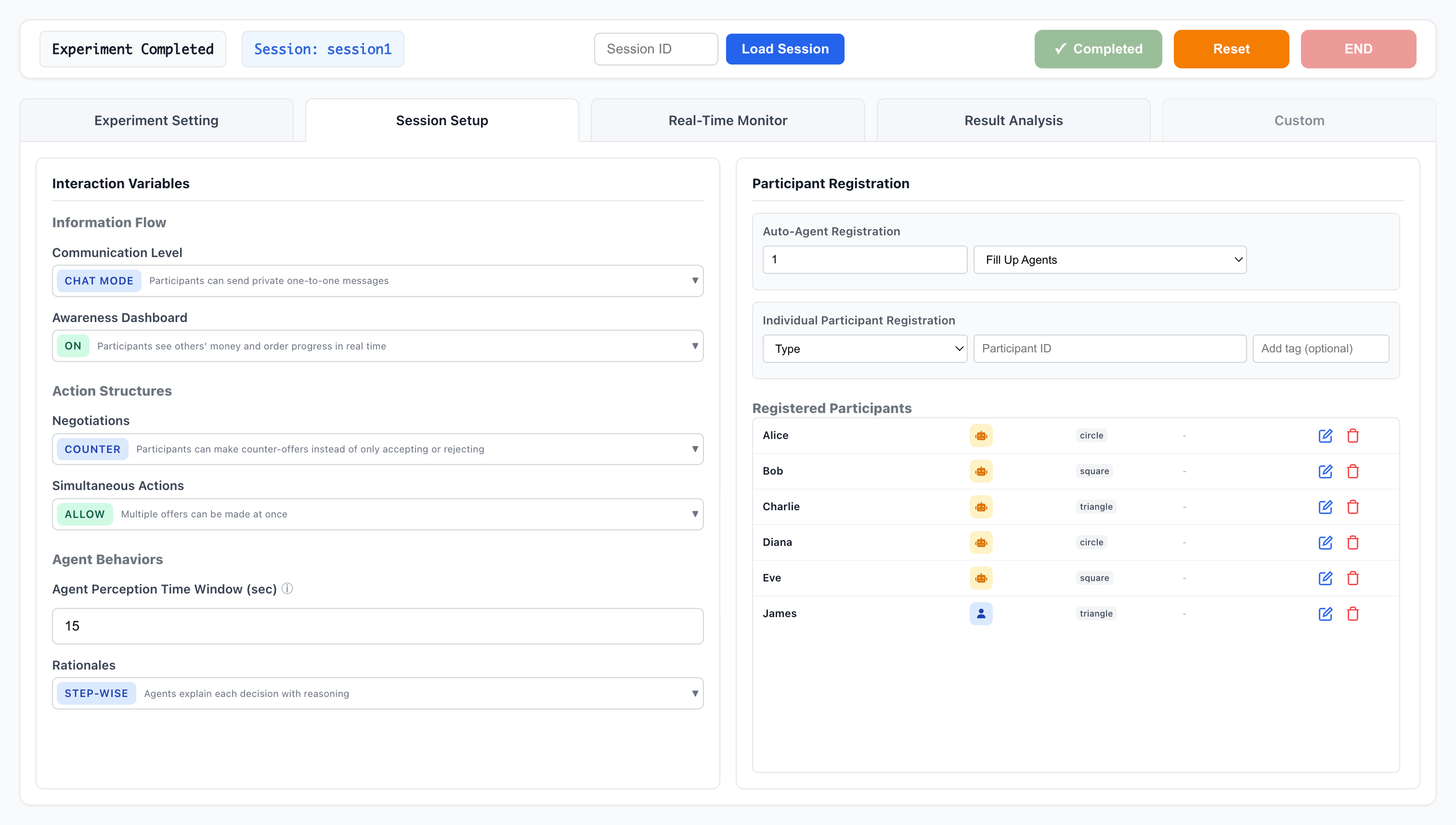Click edit icon for Charlie

pyautogui.click(x=1325, y=507)
